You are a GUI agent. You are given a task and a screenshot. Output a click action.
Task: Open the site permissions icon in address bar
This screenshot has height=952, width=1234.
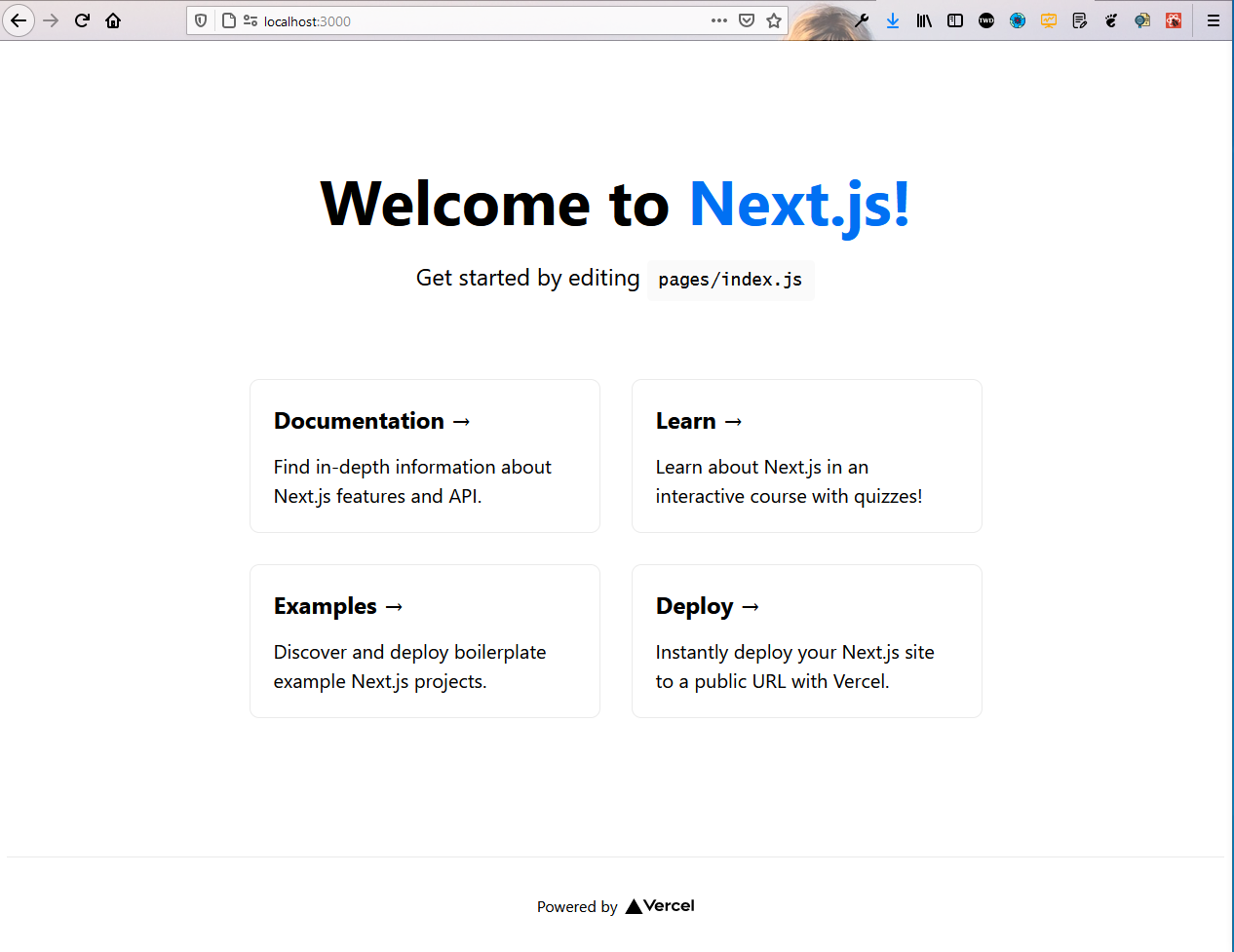pos(251,20)
